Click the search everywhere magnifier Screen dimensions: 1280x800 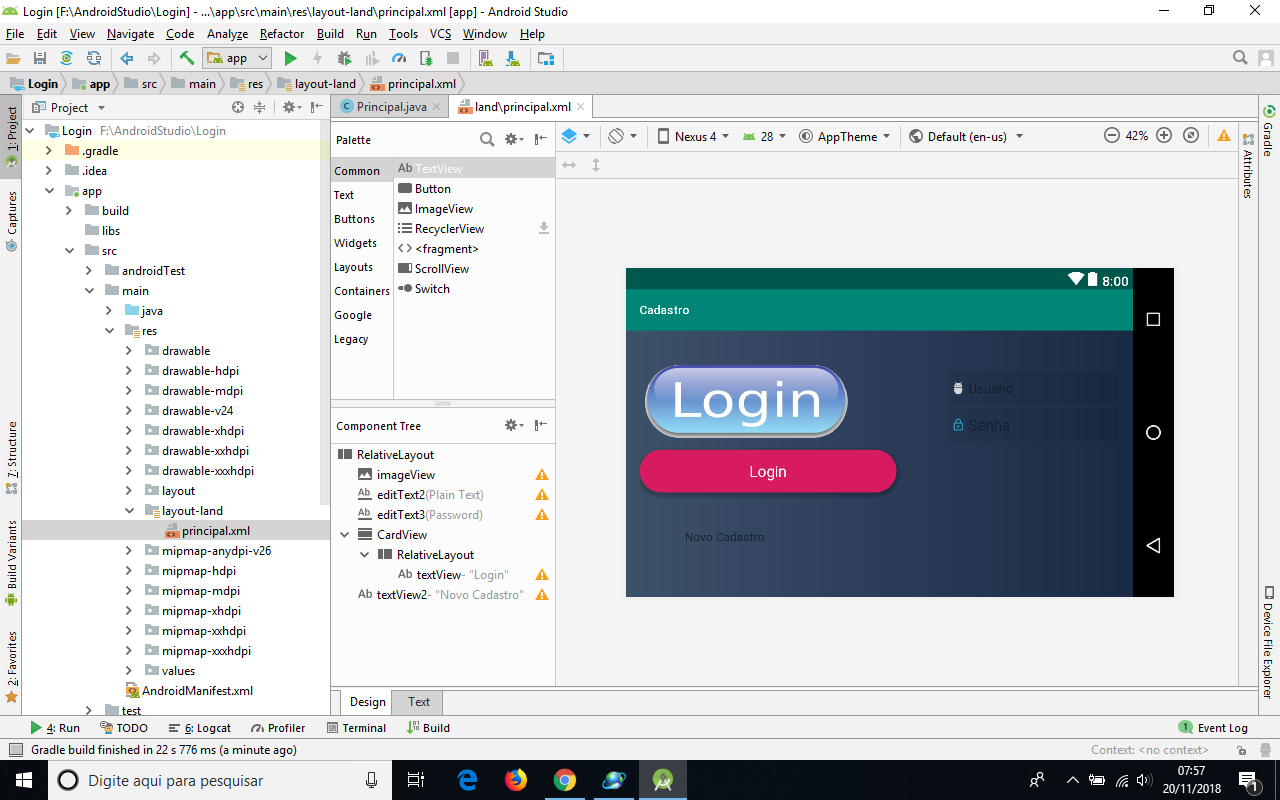1240,57
